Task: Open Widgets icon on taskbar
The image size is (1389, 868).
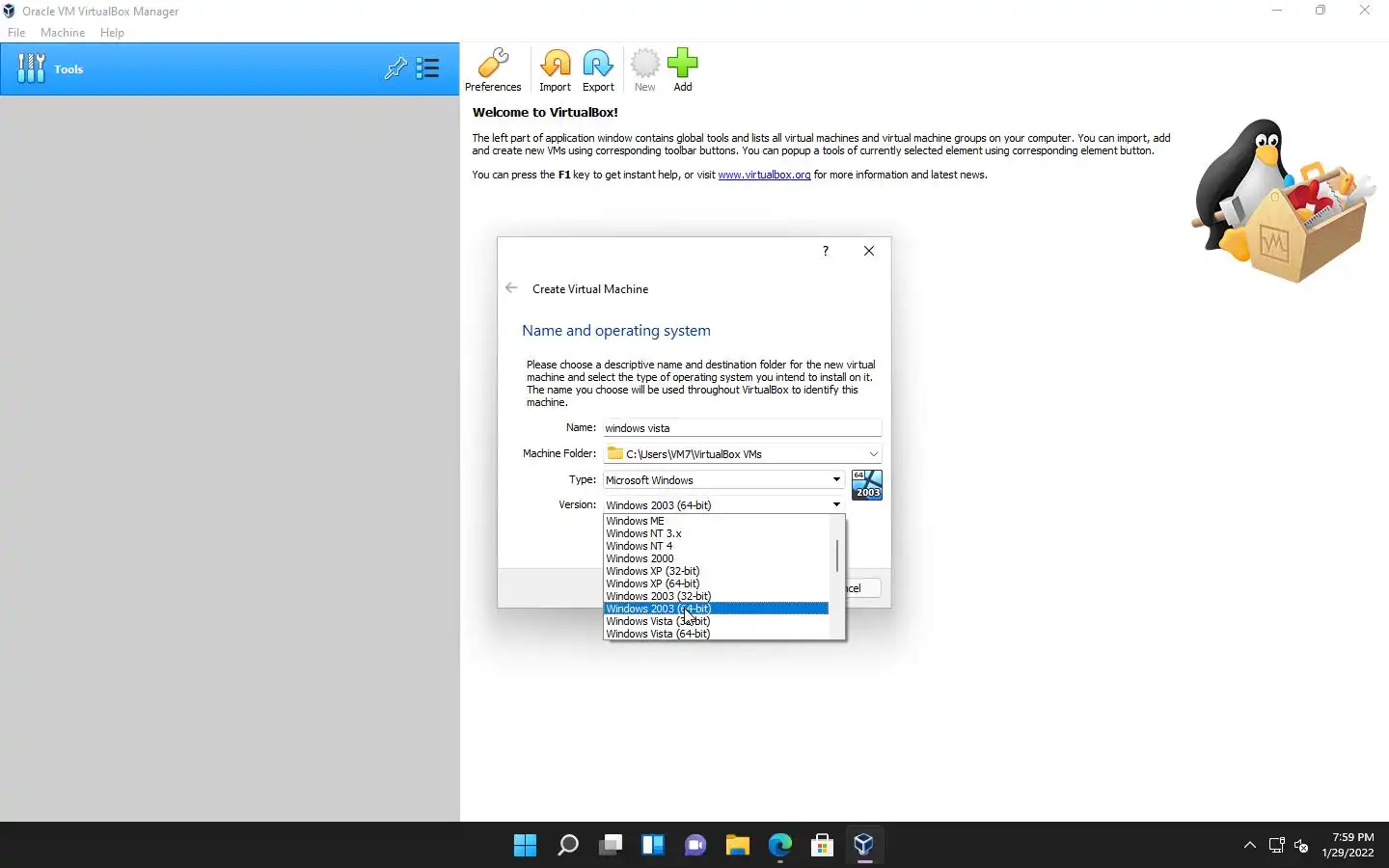Action: pos(653,846)
